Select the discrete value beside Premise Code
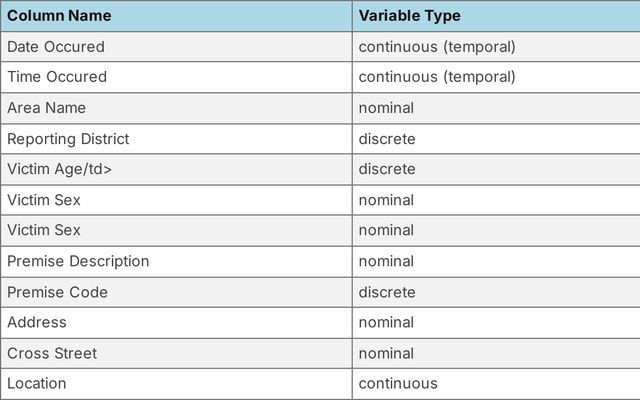Viewport: 640px width, 400px height. pos(387,292)
